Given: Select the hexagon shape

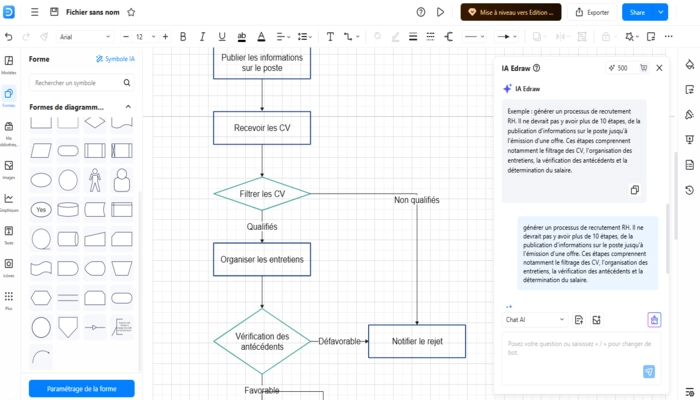Looking at the screenshot, I should pos(41,298).
